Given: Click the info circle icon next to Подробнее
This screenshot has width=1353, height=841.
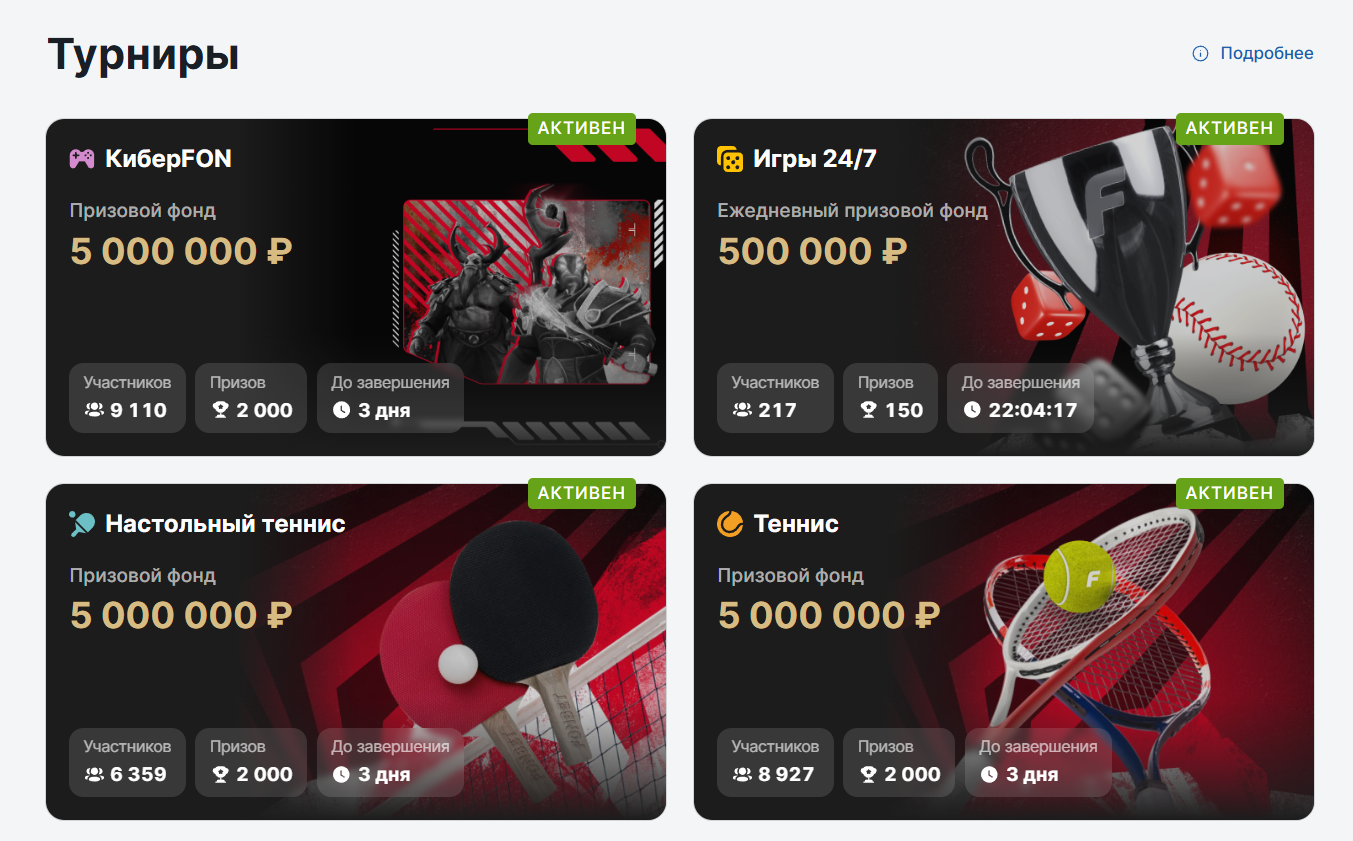Looking at the screenshot, I should (1201, 54).
